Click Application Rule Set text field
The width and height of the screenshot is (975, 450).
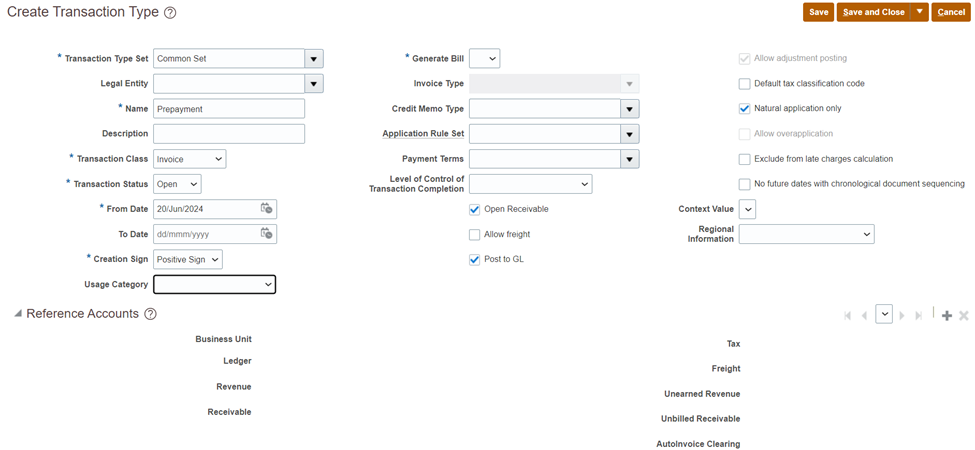click(545, 134)
